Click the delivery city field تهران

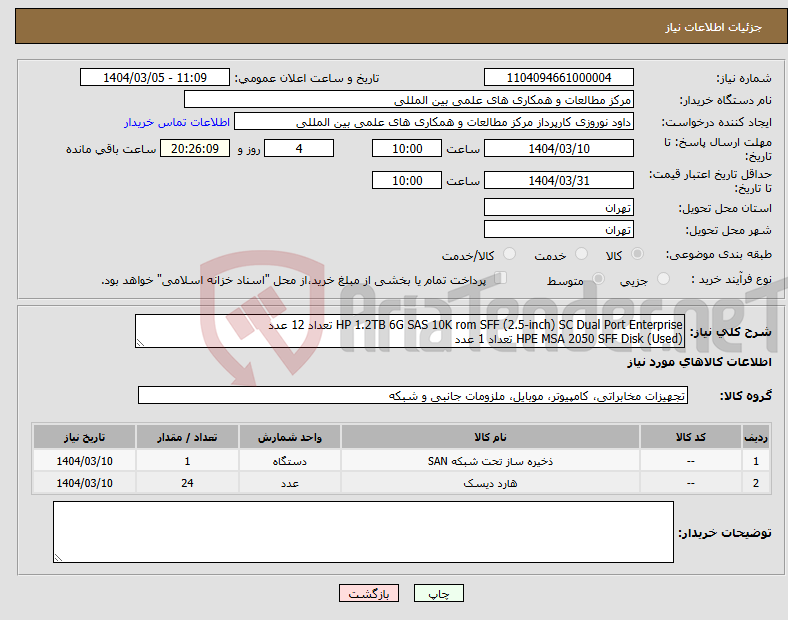(558, 230)
